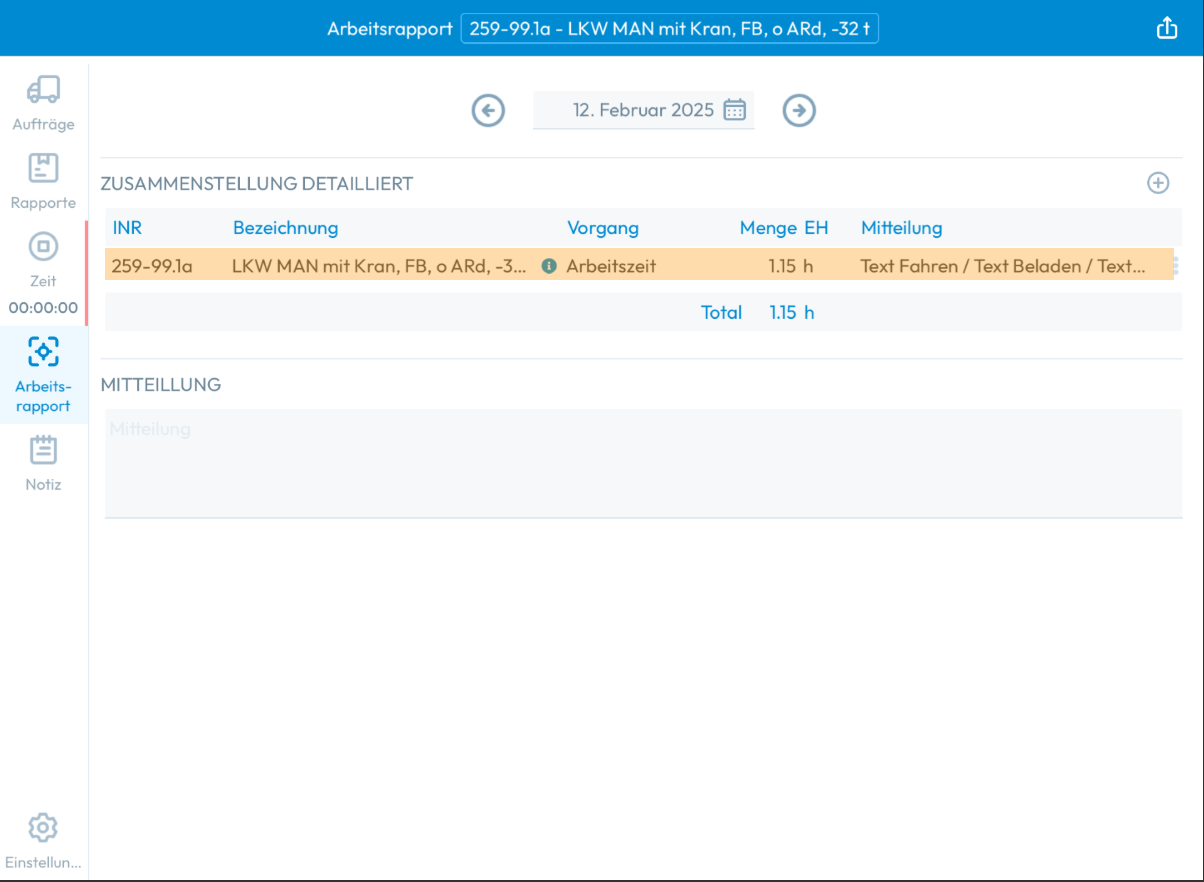Show info for LKW MAN row
The width and height of the screenshot is (1204, 882).
click(548, 266)
